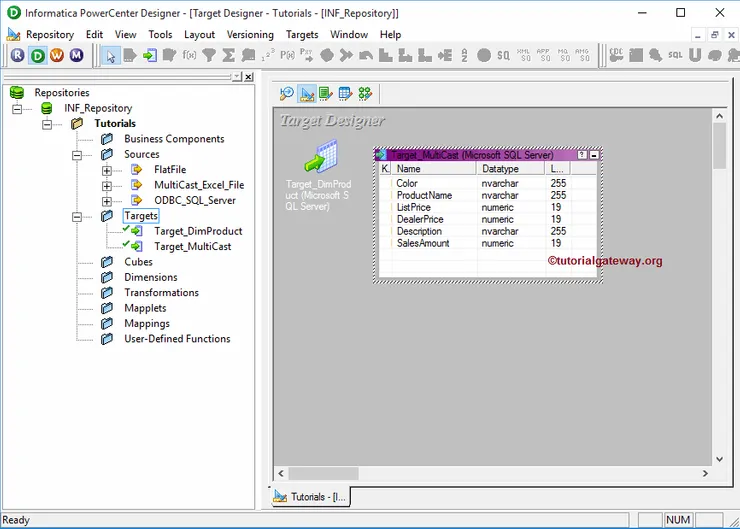Image resolution: width=740 pixels, height=529 pixels.
Task: Click the SalesAmount column row
Action: point(488,244)
